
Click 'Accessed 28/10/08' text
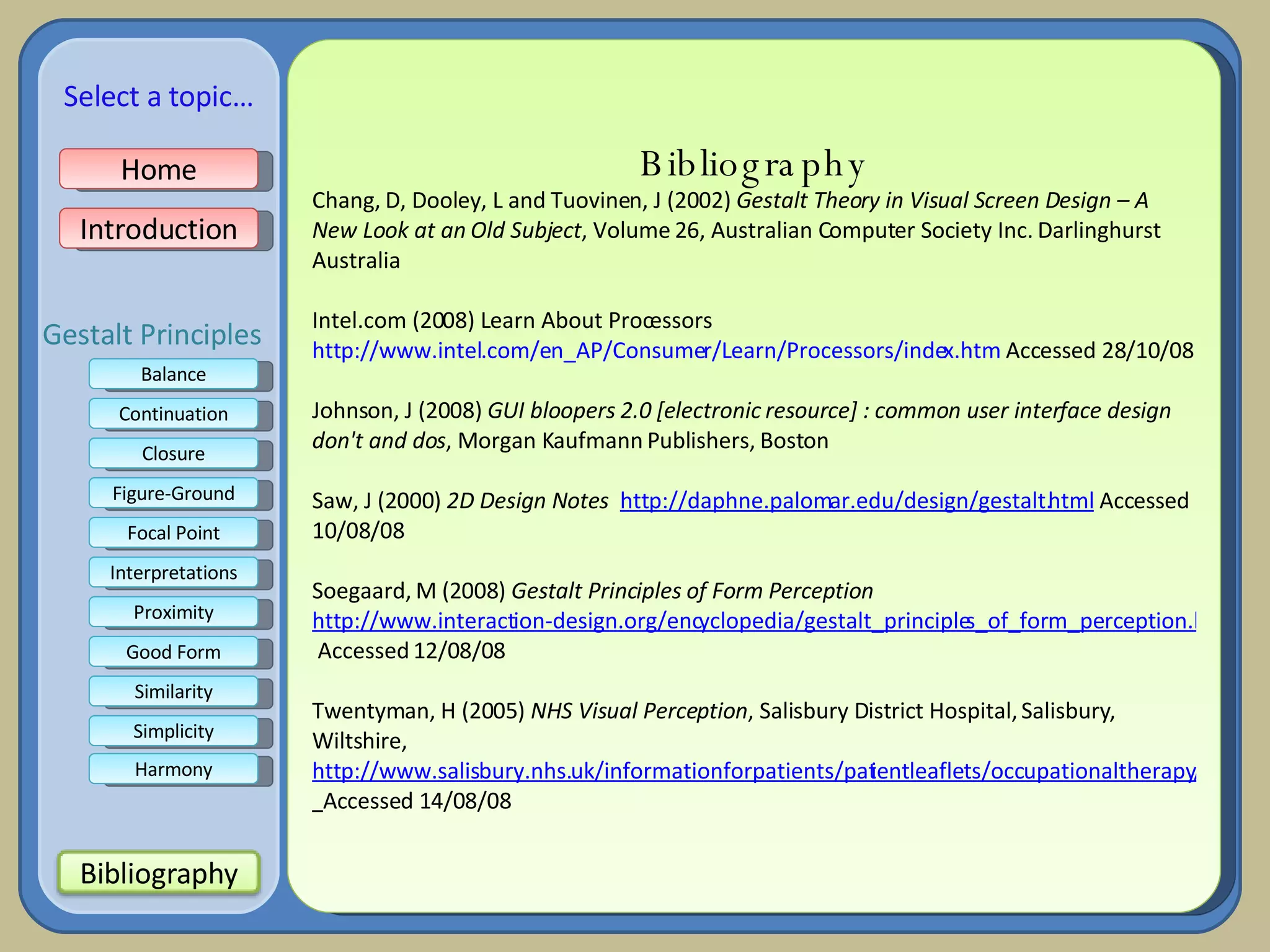coord(1099,351)
